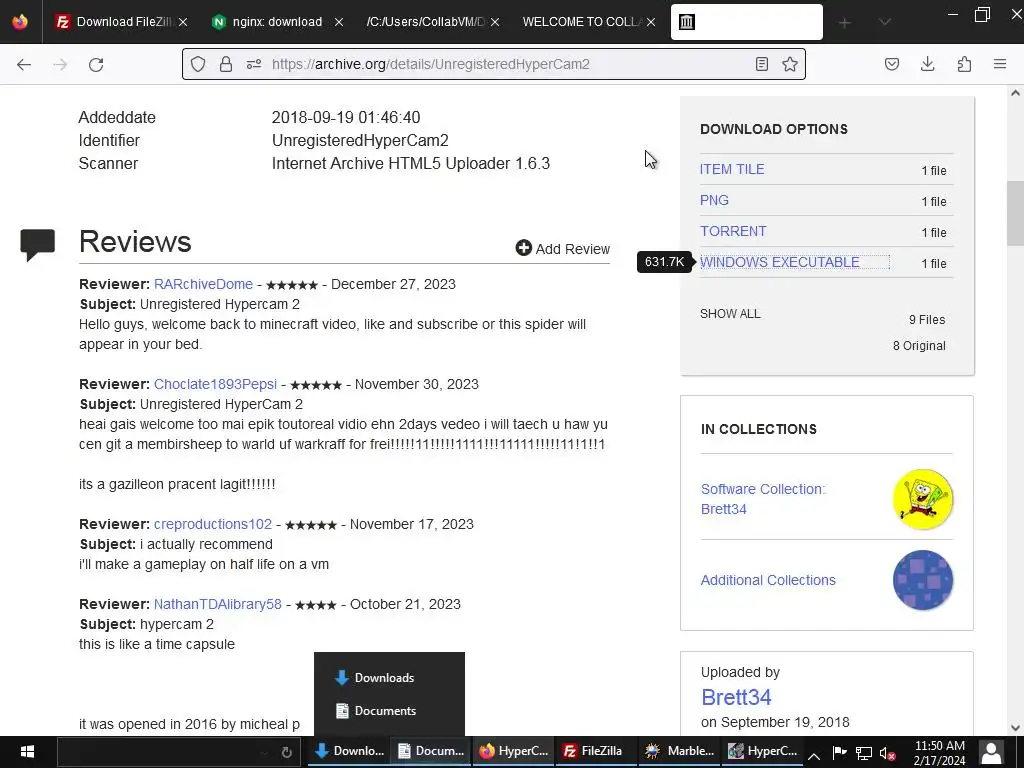Switch to HyperCam Firefox taskbar button
Viewport: 1024px width, 768px height.
click(514, 751)
